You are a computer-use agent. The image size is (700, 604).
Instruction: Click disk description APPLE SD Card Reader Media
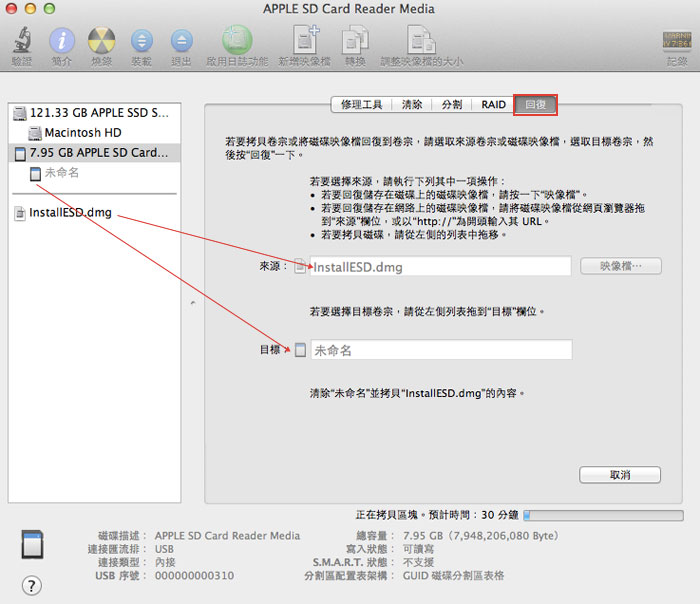(x=227, y=535)
